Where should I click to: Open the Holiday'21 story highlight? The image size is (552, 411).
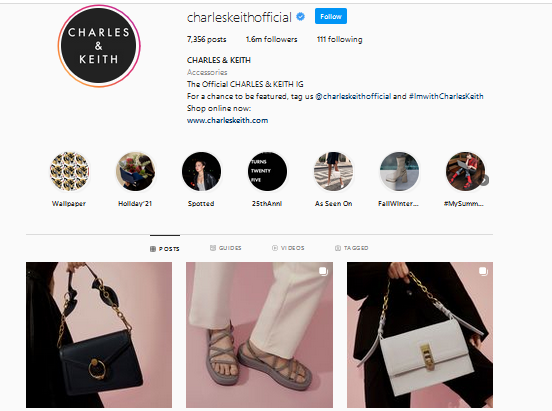coord(136,172)
